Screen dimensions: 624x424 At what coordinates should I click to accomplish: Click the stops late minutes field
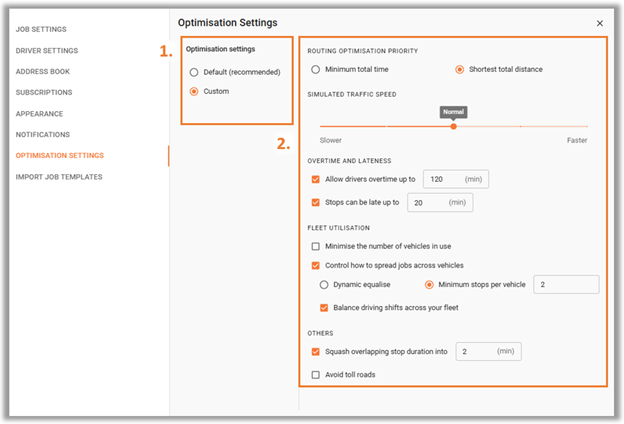pyautogui.click(x=440, y=202)
